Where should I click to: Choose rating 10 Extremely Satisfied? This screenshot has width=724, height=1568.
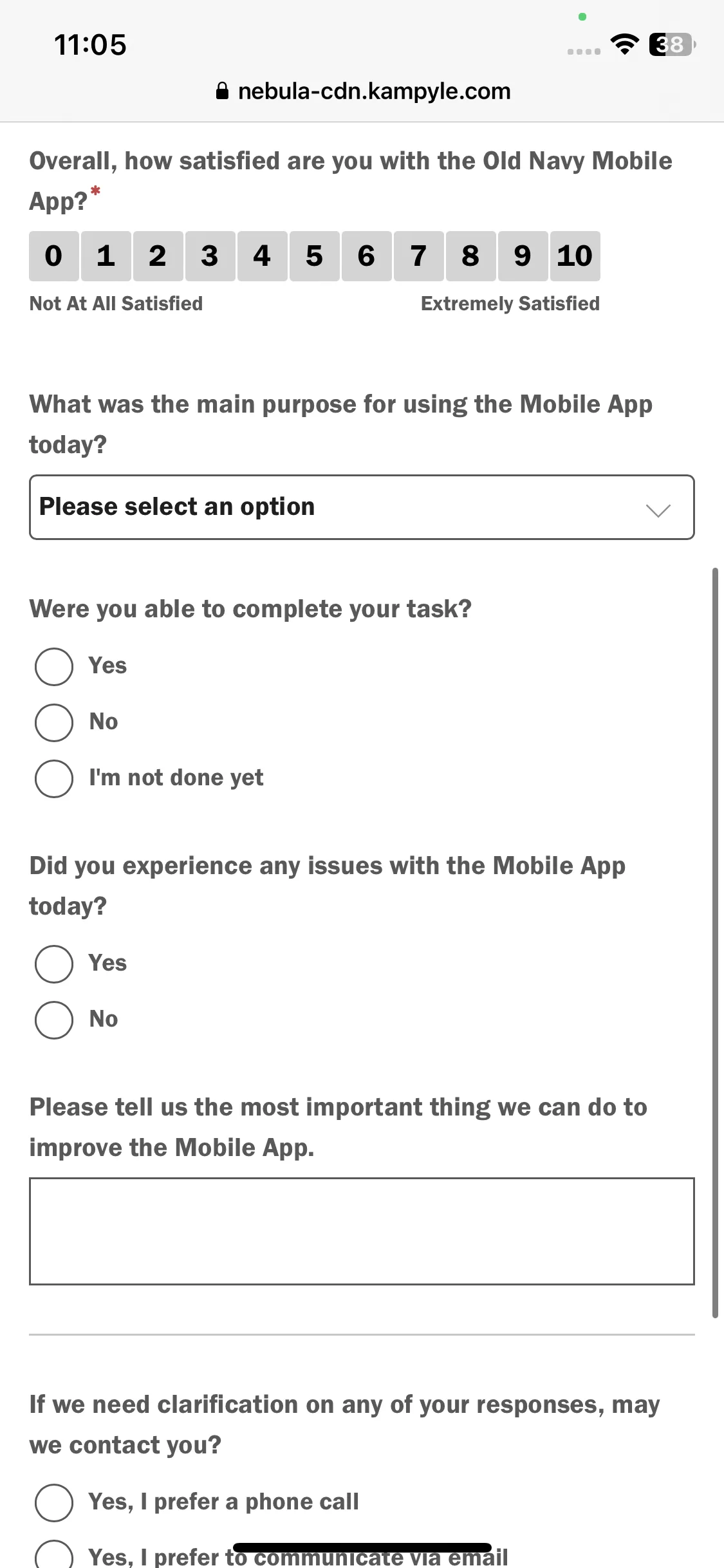pos(575,256)
